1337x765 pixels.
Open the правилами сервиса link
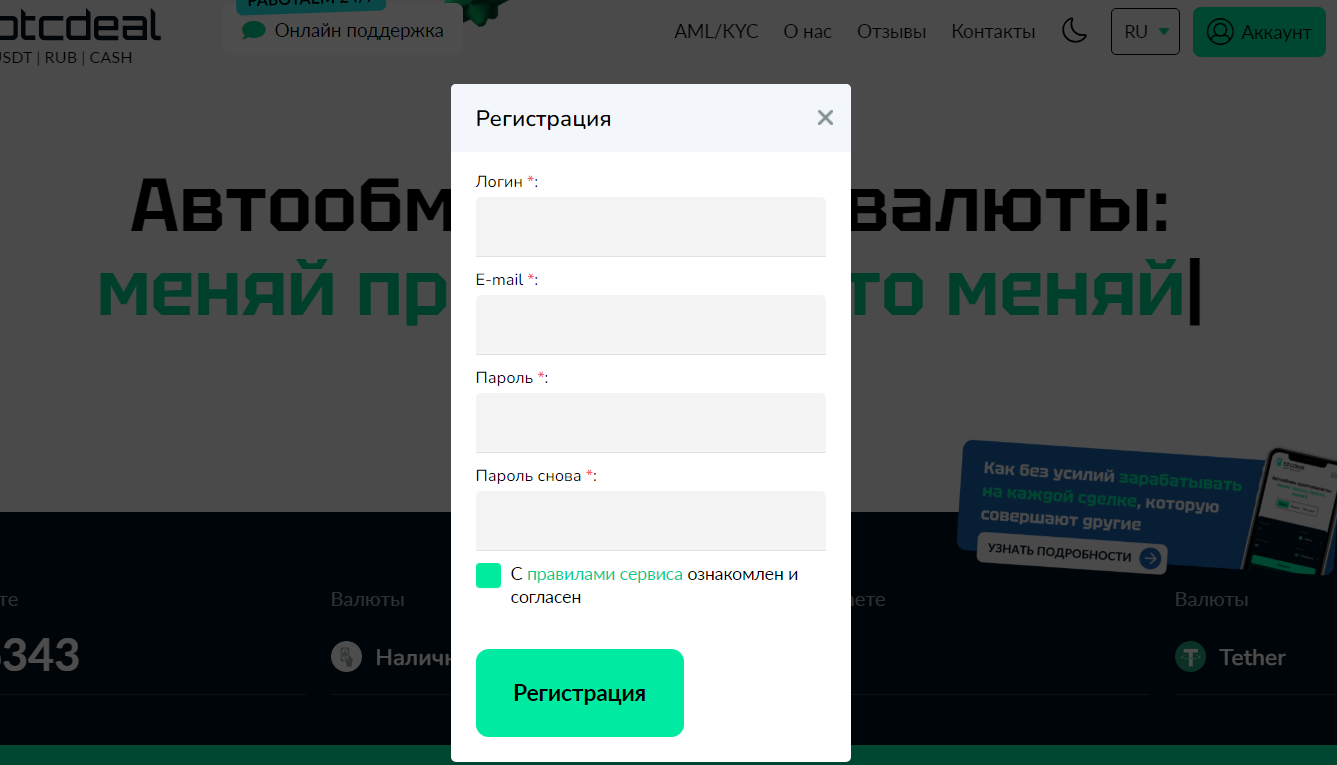coord(605,574)
